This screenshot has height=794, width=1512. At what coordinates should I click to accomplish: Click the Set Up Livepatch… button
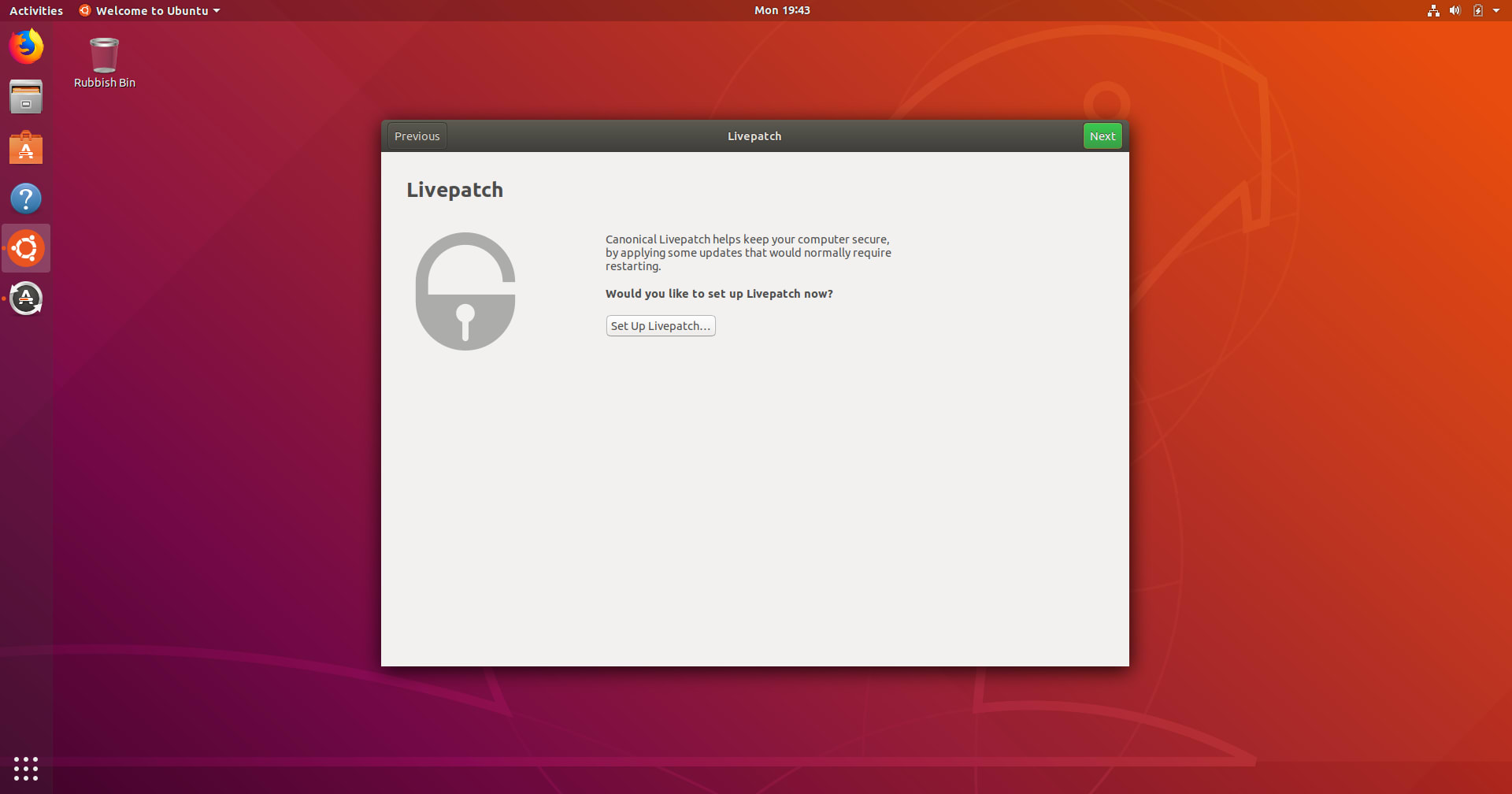(x=661, y=326)
